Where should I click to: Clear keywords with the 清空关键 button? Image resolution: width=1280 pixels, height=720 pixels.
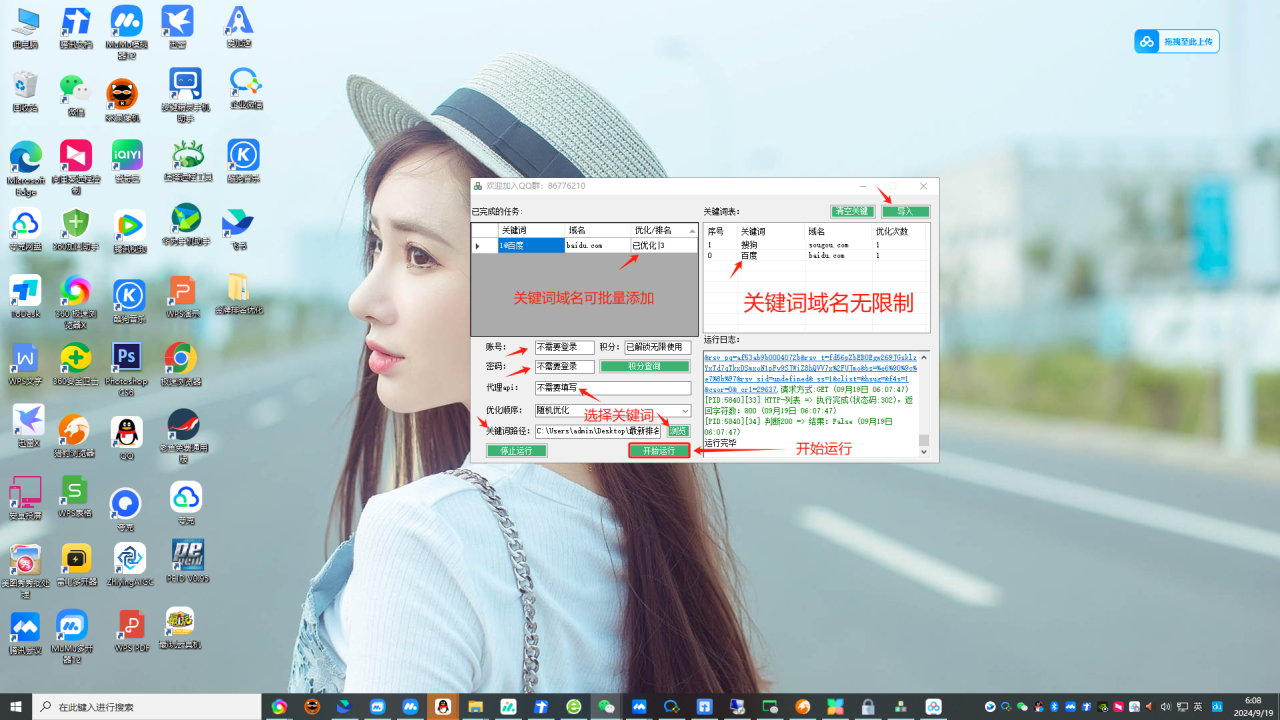pyautogui.click(x=852, y=212)
